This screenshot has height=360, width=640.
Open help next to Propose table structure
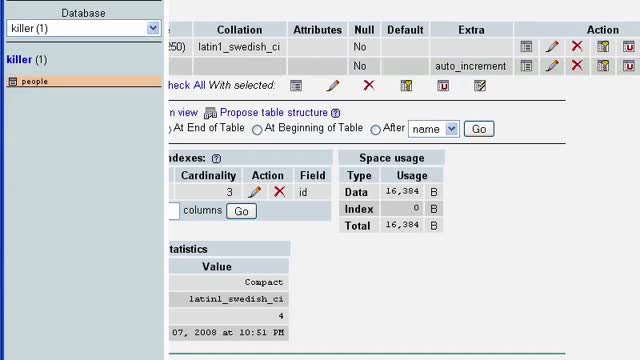tap(336, 113)
